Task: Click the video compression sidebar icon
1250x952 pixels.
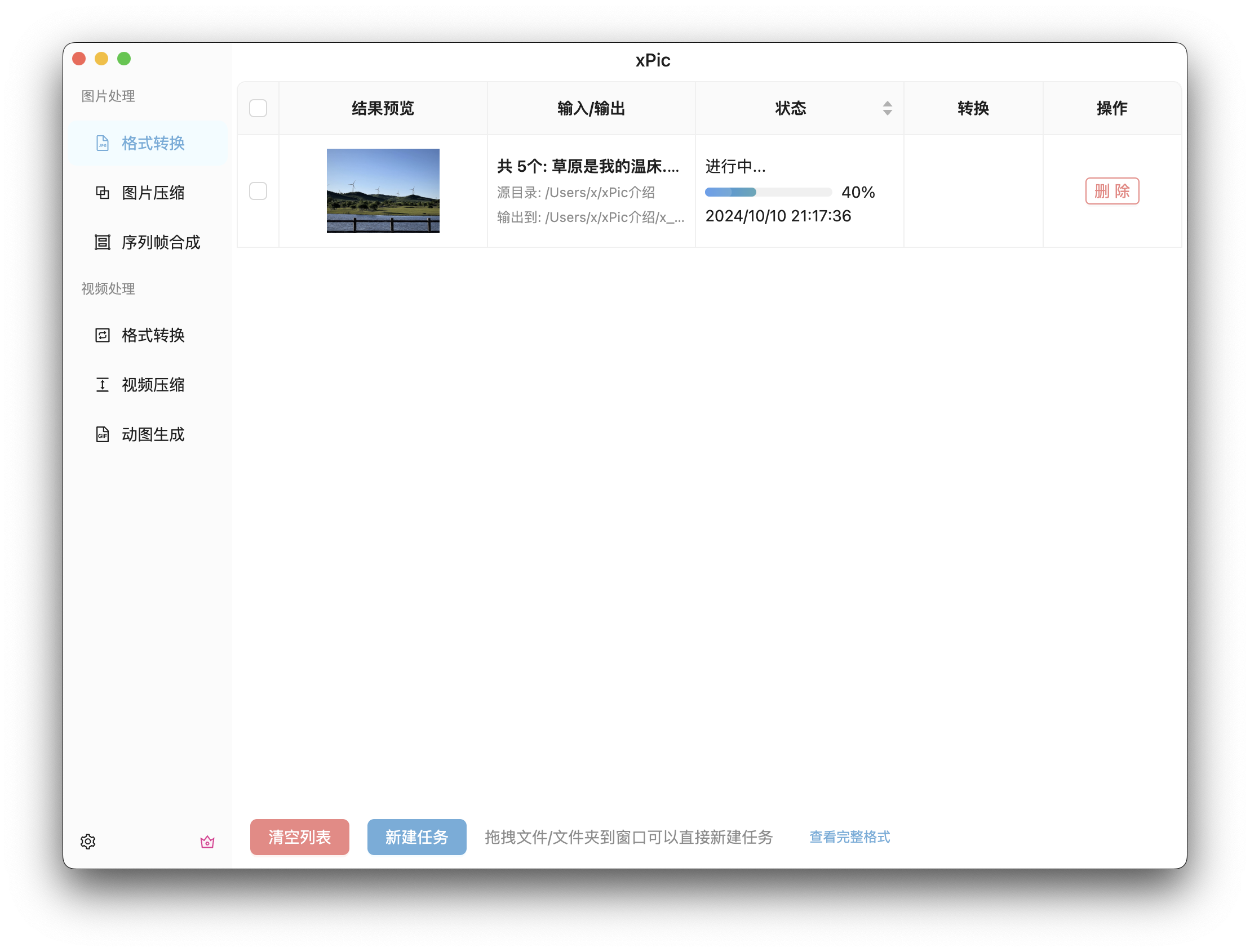Action: [x=102, y=385]
